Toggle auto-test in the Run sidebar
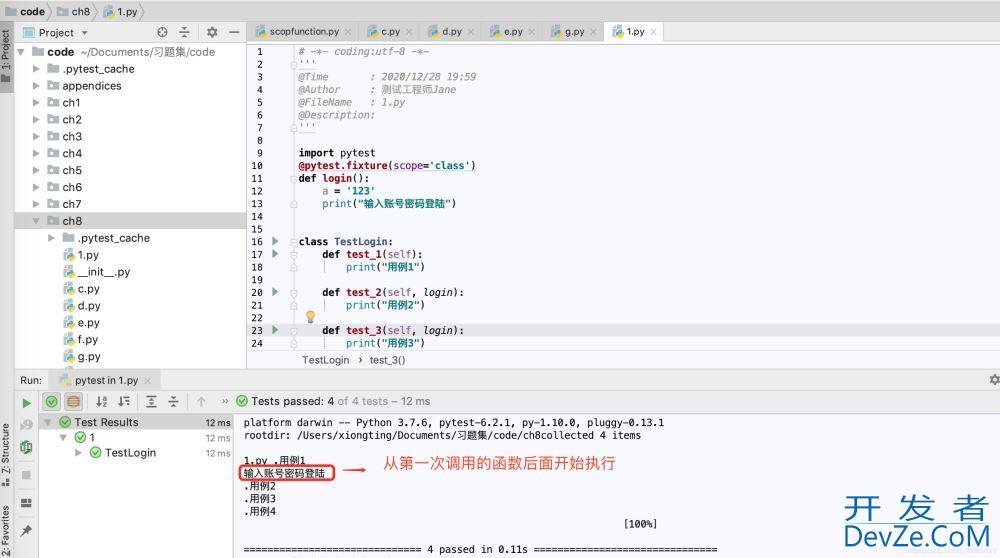Image resolution: width=1000 pixels, height=558 pixels. [x=26, y=447]
